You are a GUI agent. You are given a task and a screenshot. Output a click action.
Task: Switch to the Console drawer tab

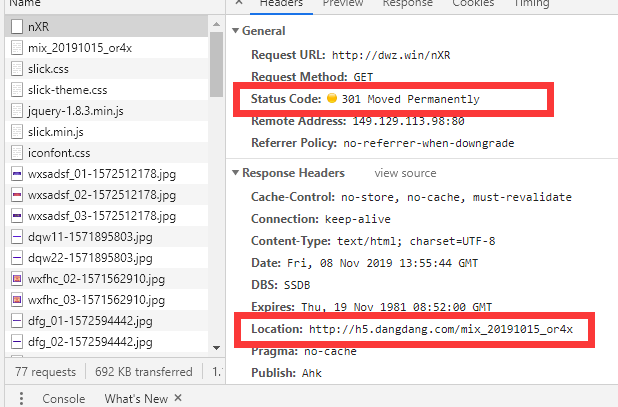pos(63,398)
